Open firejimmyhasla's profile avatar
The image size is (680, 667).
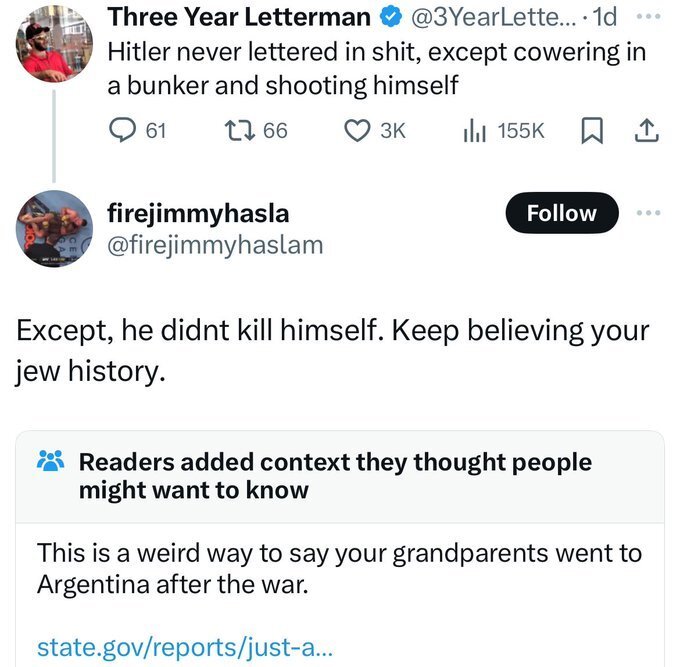pyautogui.click(x=54, y=229)
